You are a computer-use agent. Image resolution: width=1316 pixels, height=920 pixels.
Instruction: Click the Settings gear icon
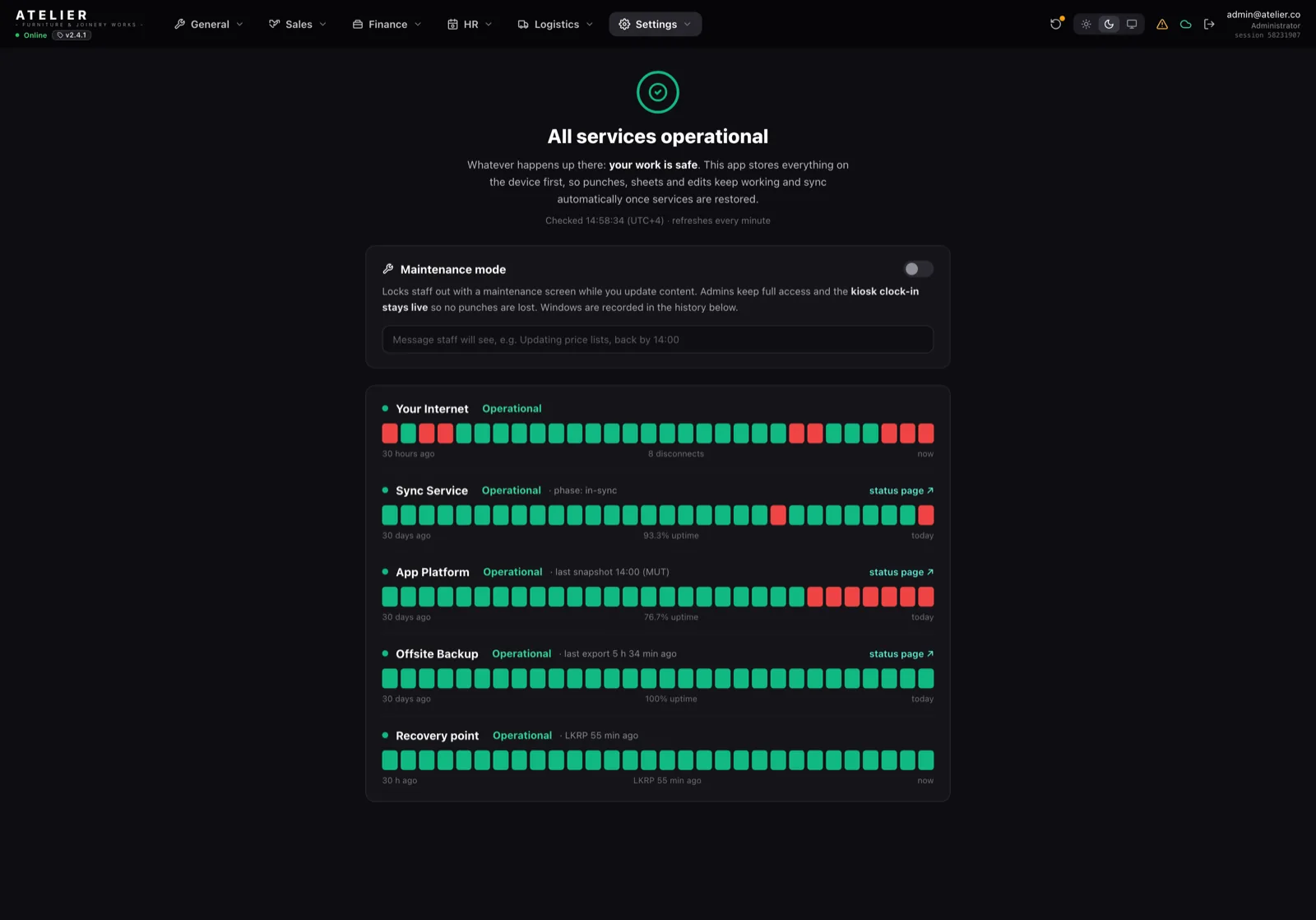coord(624,24)
